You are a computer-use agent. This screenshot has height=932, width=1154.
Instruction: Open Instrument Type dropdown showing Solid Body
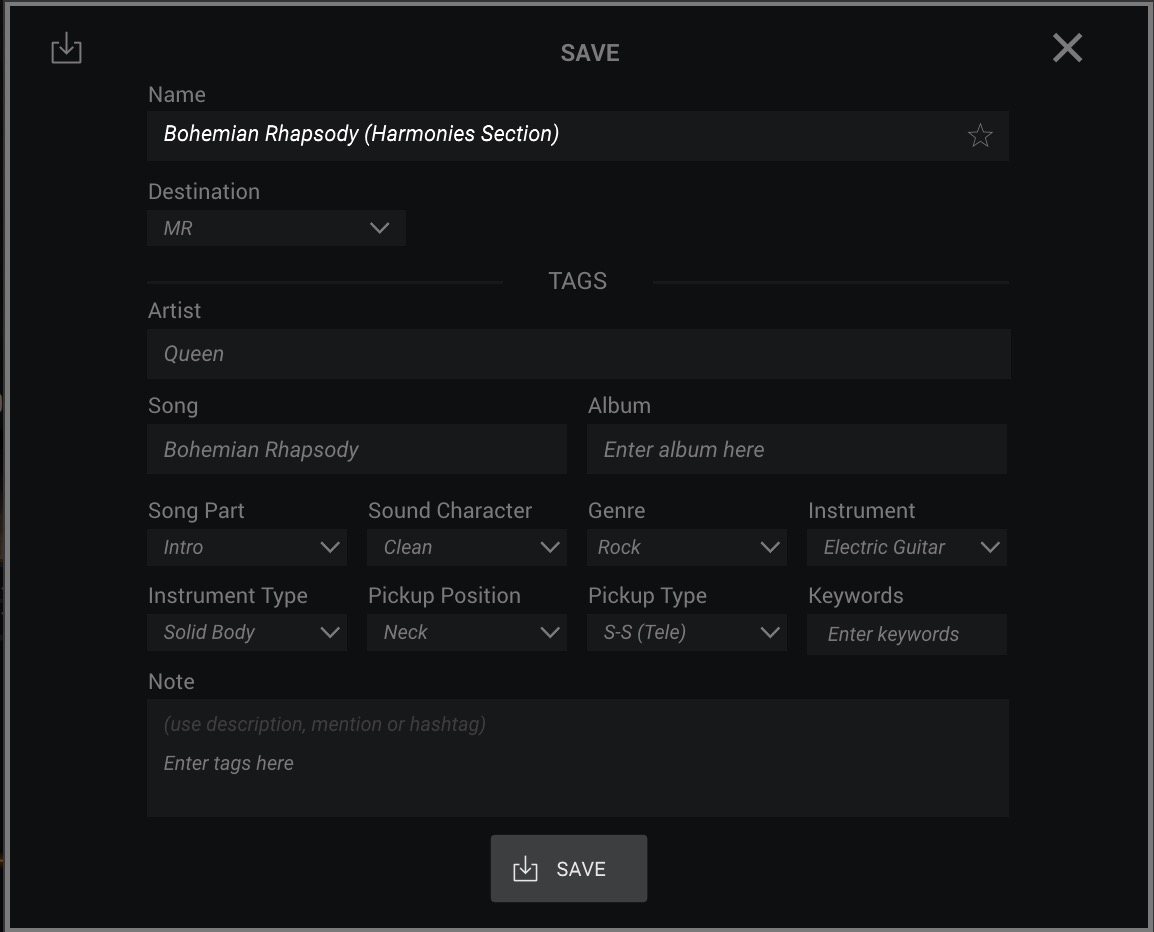click(x=247, y=632)
